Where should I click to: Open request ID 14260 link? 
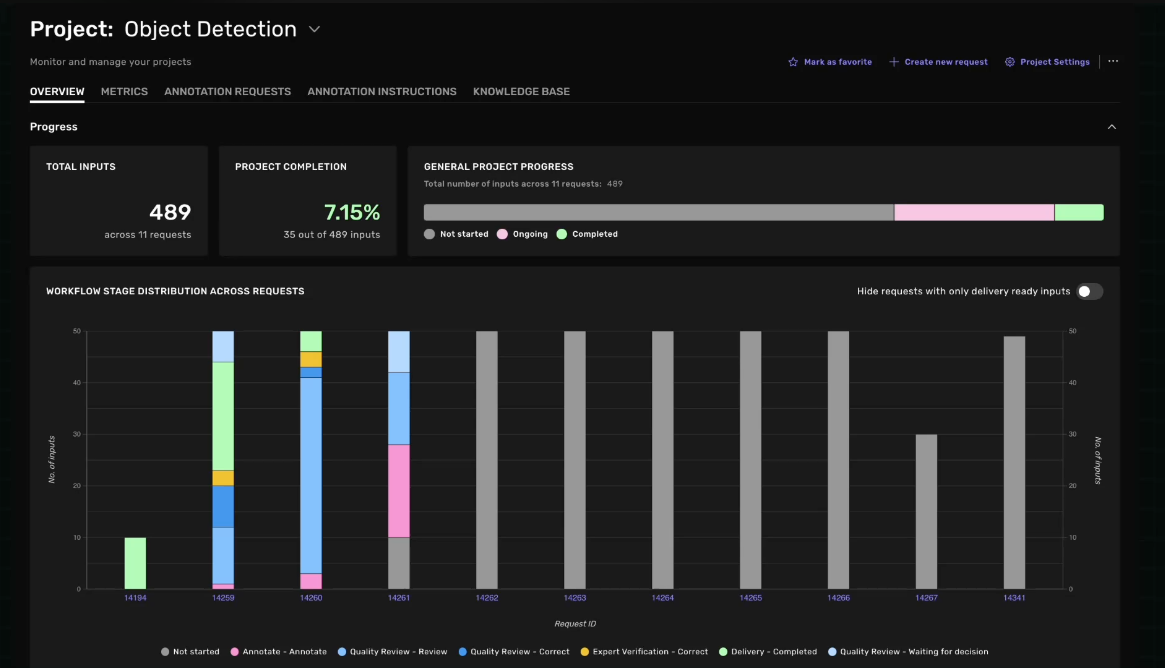pos(311,597)
